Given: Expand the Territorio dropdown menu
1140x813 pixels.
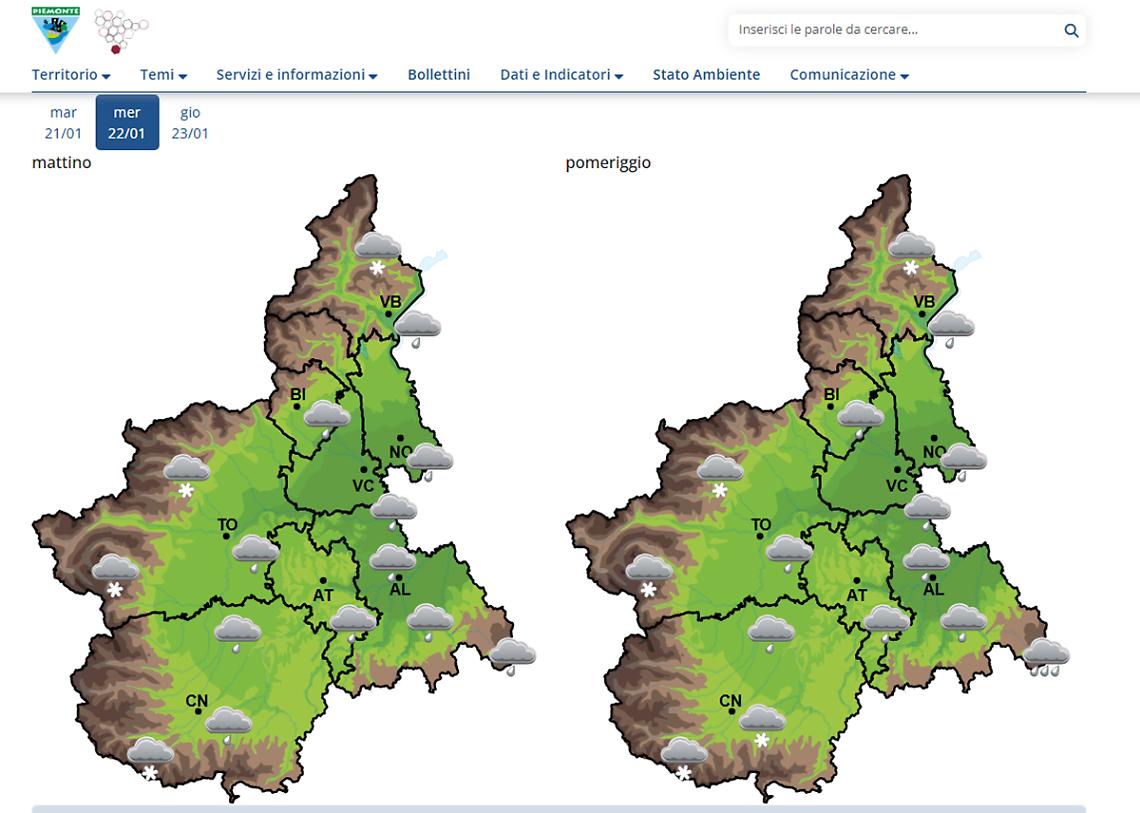Looking at the screenshot, I should point(71,75).
